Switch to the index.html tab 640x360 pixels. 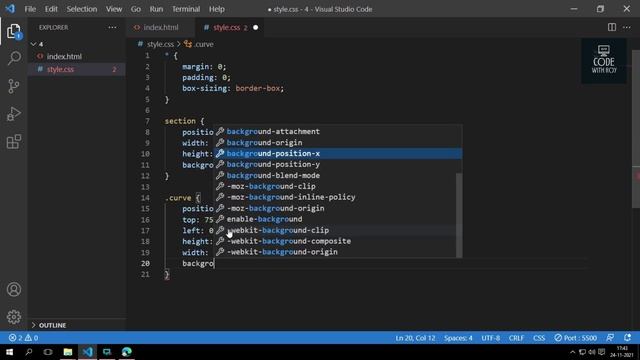pyautogui.click(x=160, y=27)
